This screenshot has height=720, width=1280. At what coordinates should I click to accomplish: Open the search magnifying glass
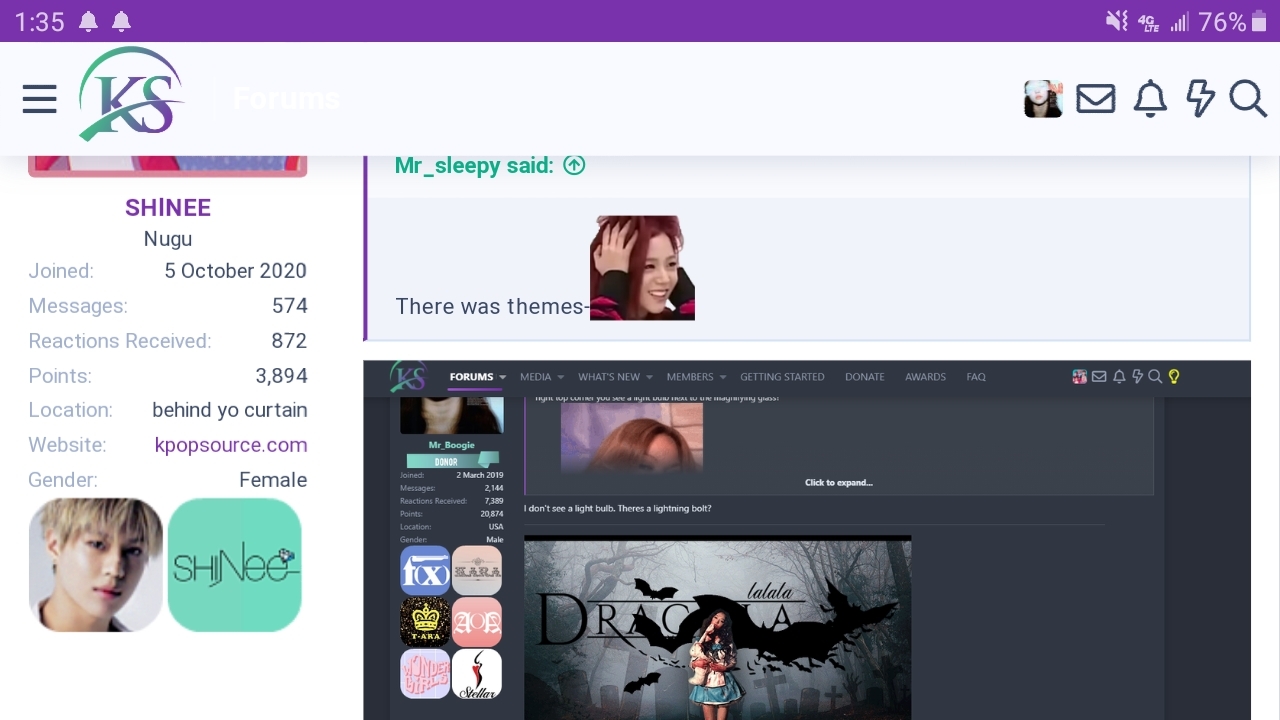(1248, 99)
